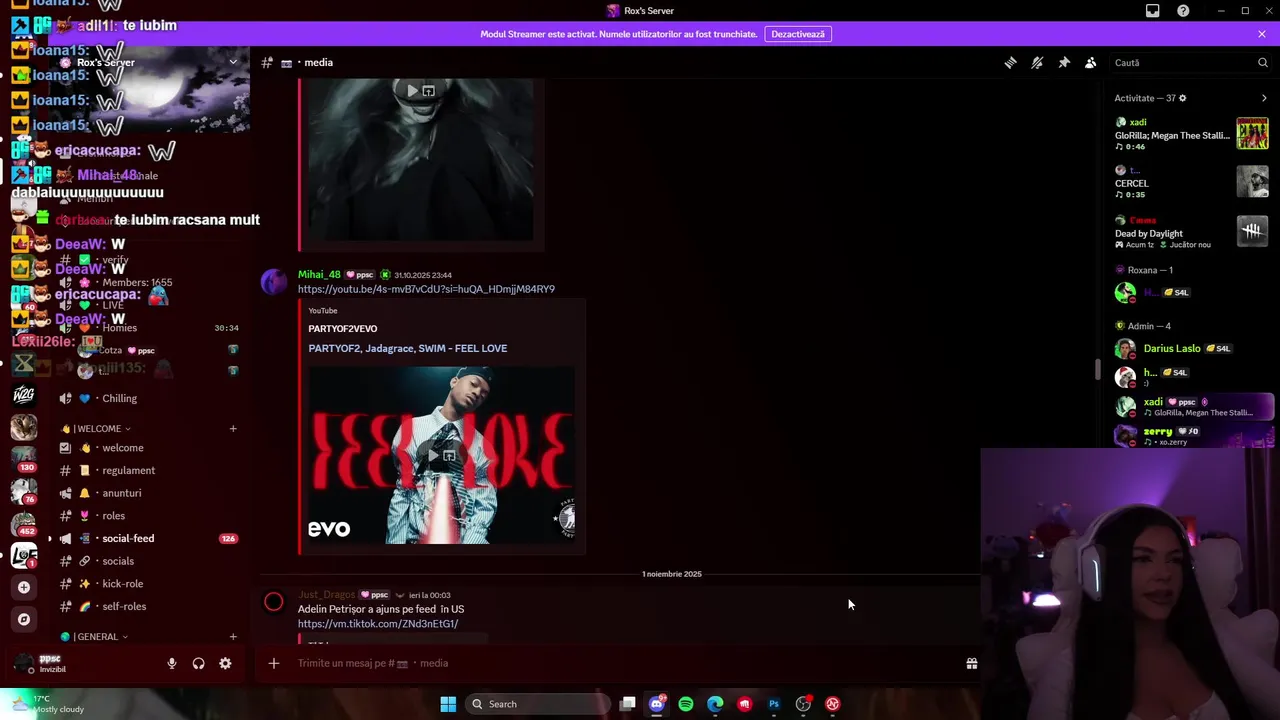Toggle headphones deafen in user panel
This screenshot has width=1280, height=720.
(x=198, y=663)
